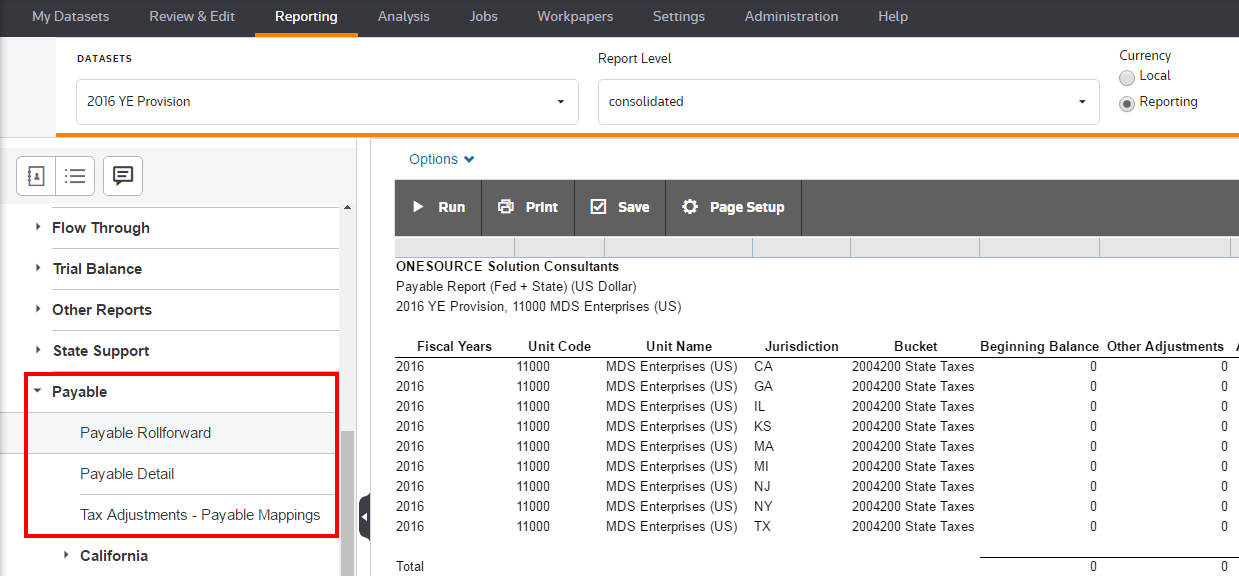Select the Reporting currency radio button
The width and height of the screenshot is (1239, 576).
pyautogui.click(x=1127, y=103)
